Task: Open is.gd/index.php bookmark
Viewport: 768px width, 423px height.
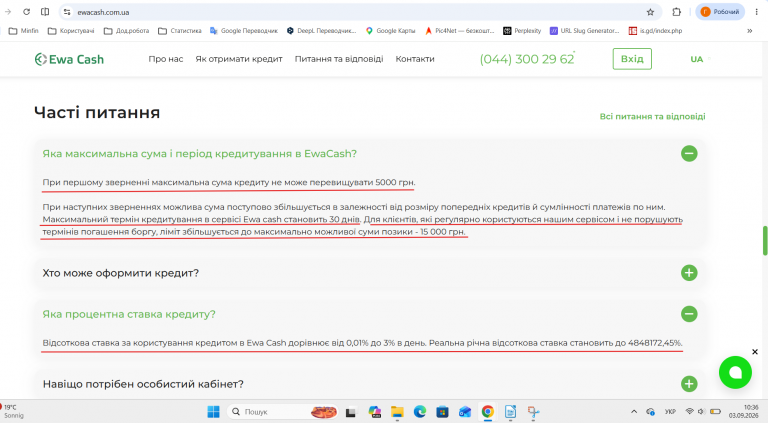Action: click(655, 30)
